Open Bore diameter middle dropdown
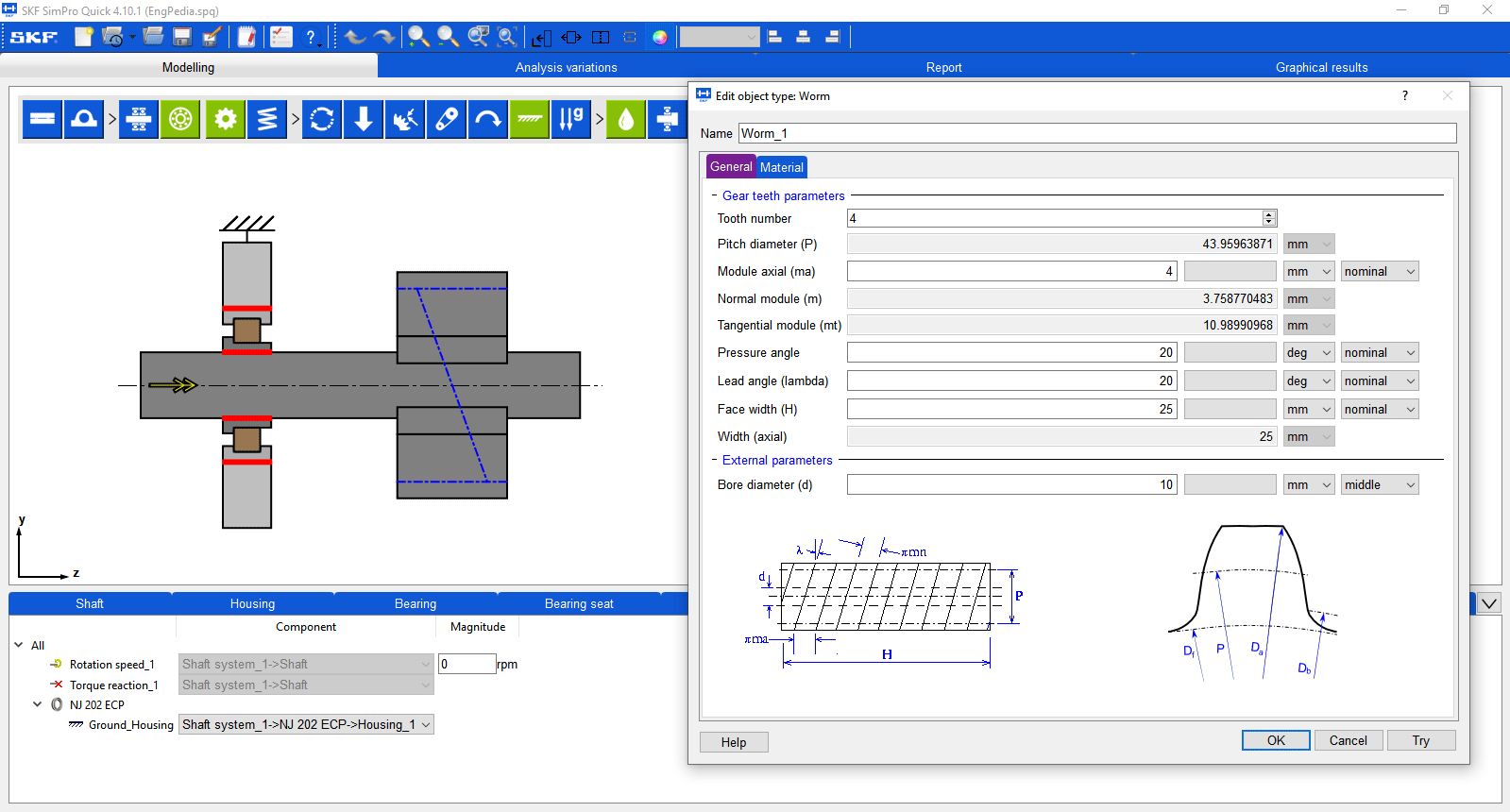This screenshot has width=1510, height=812. coord(1380,484)
